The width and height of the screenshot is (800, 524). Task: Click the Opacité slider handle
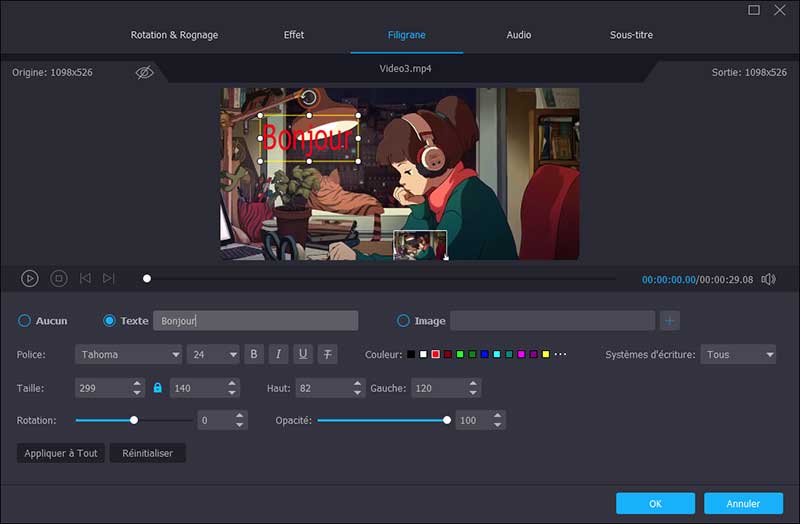(x=447, y=420)
